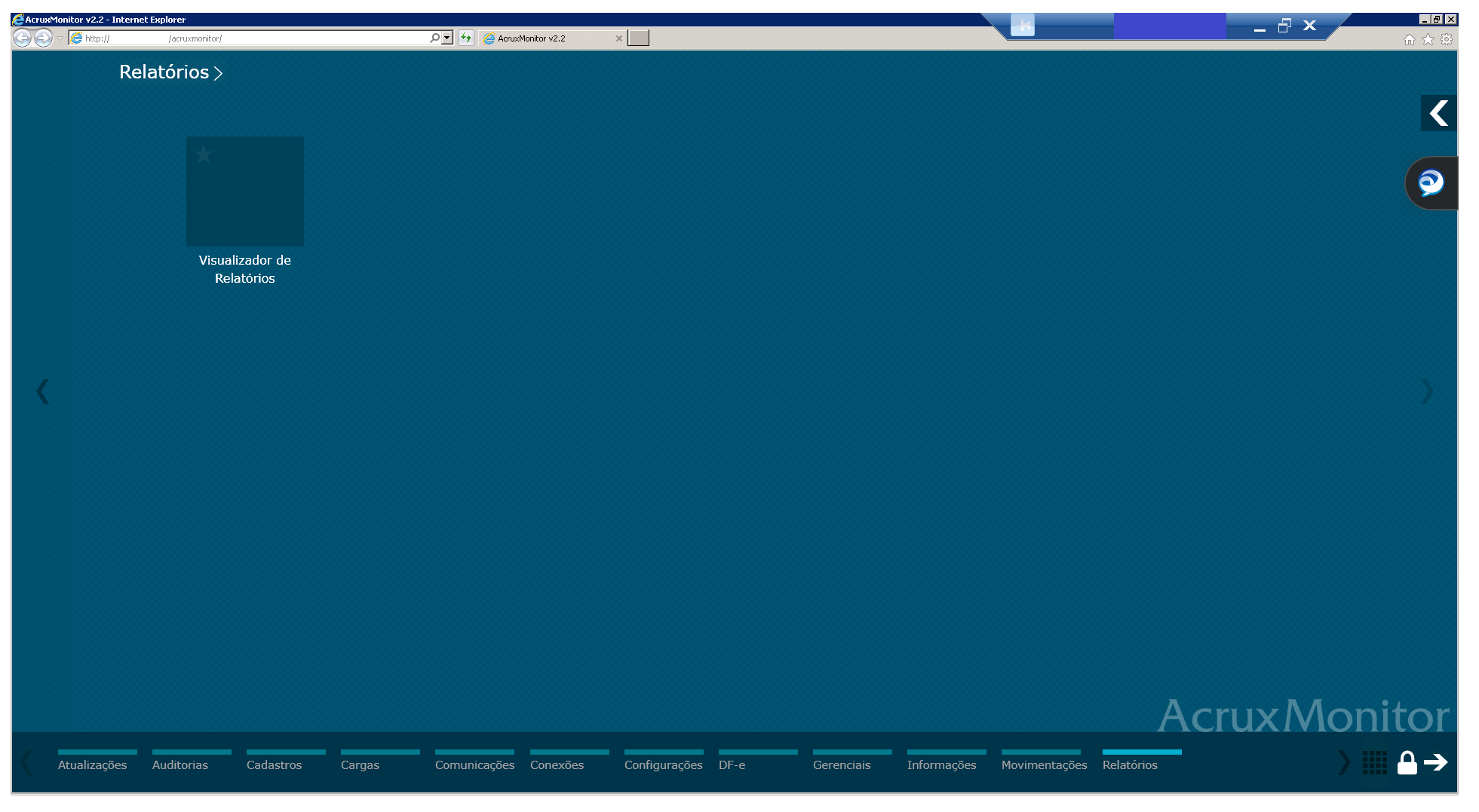1479x812 pixels.
Task: Select the Auditorias menu tab
Action: point(192,761)
